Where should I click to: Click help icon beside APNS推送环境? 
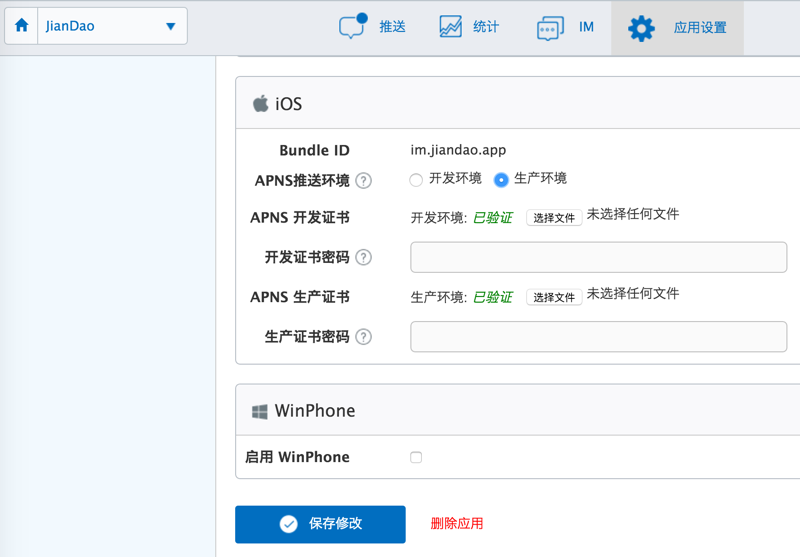point(364,181)
